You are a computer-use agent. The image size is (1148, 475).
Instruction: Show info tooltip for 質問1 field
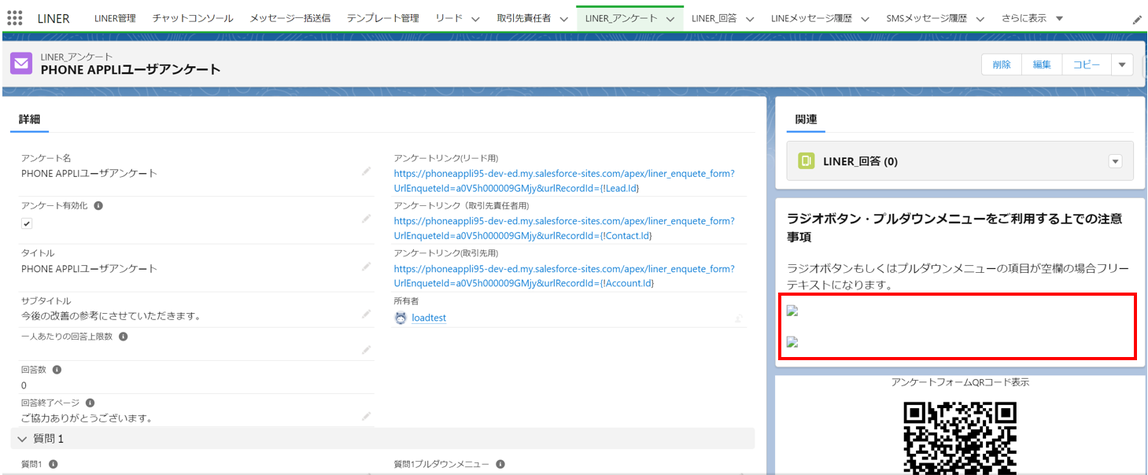[x=53, y=464]
